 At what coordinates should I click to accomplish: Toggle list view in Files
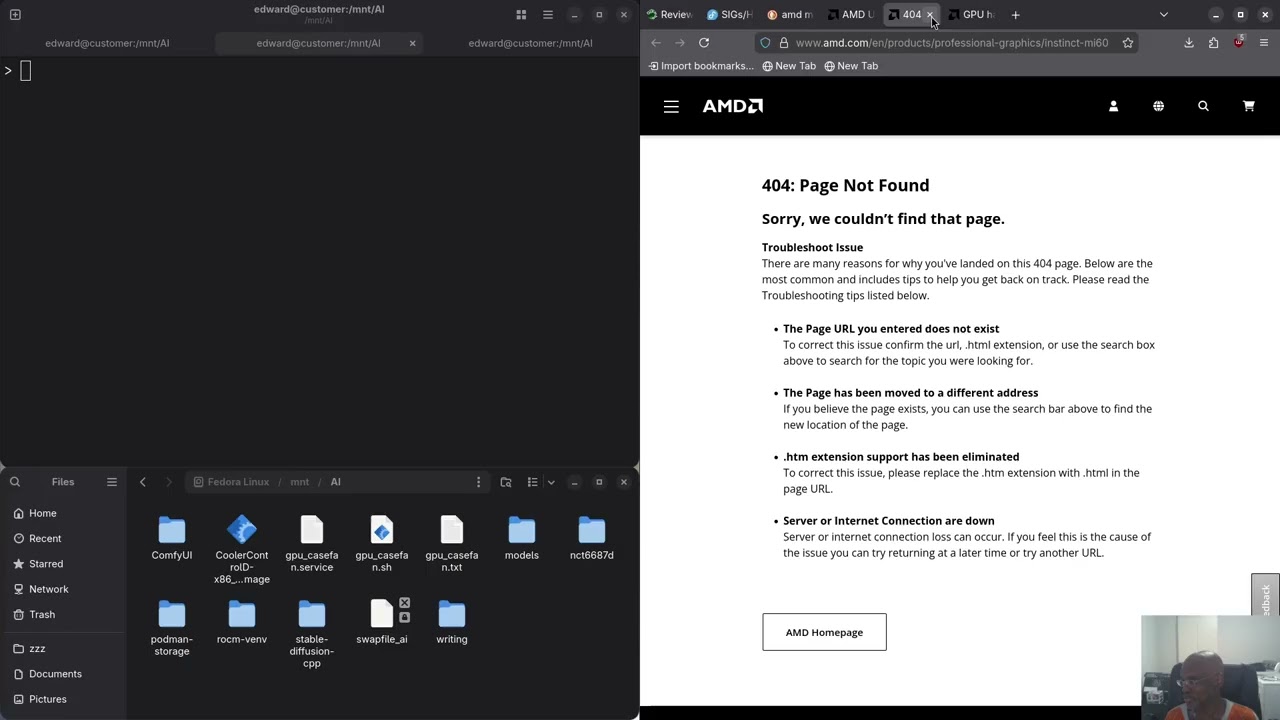pyautogui.click(x=532, y=482)
